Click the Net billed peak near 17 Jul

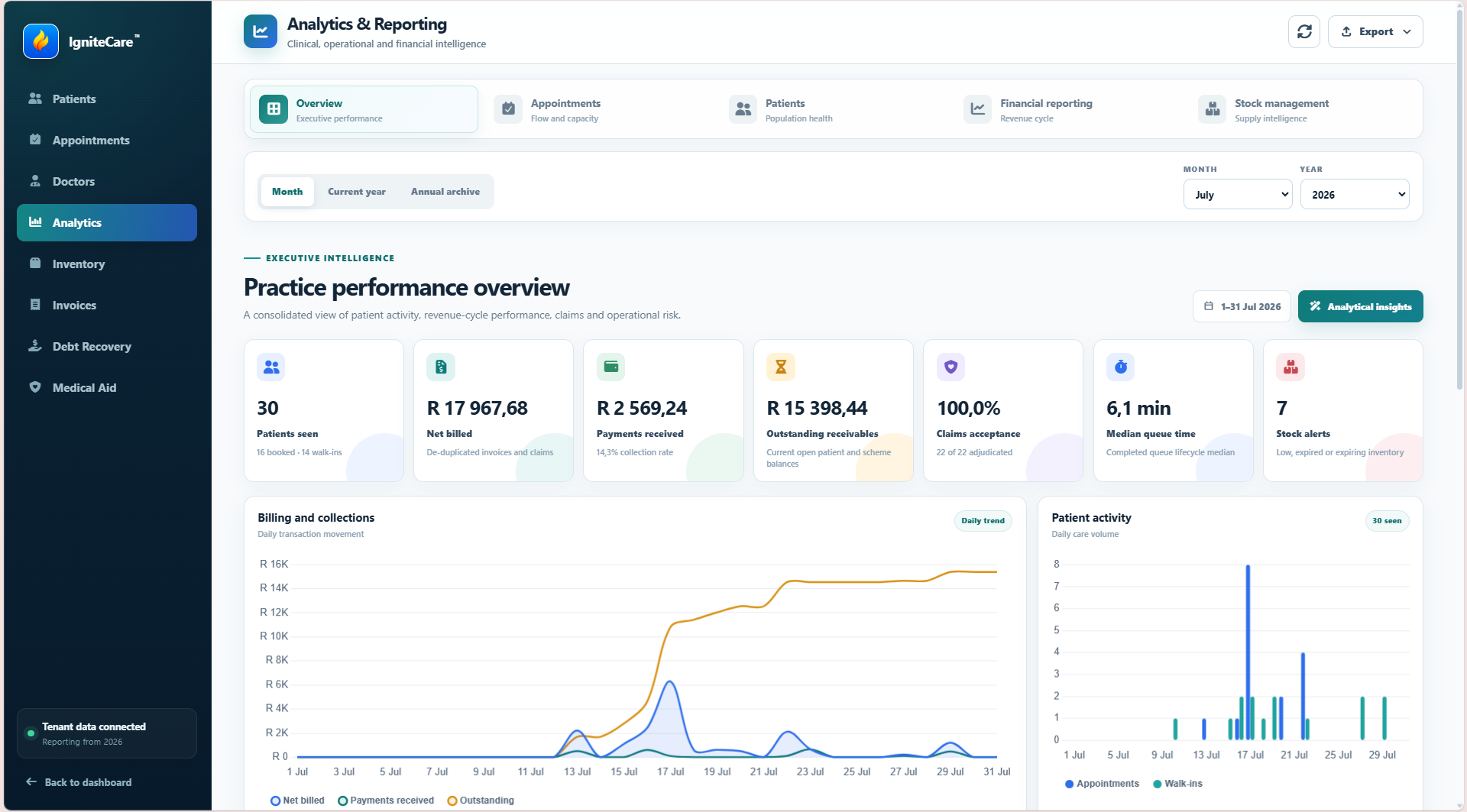click(x=670, y=681)
